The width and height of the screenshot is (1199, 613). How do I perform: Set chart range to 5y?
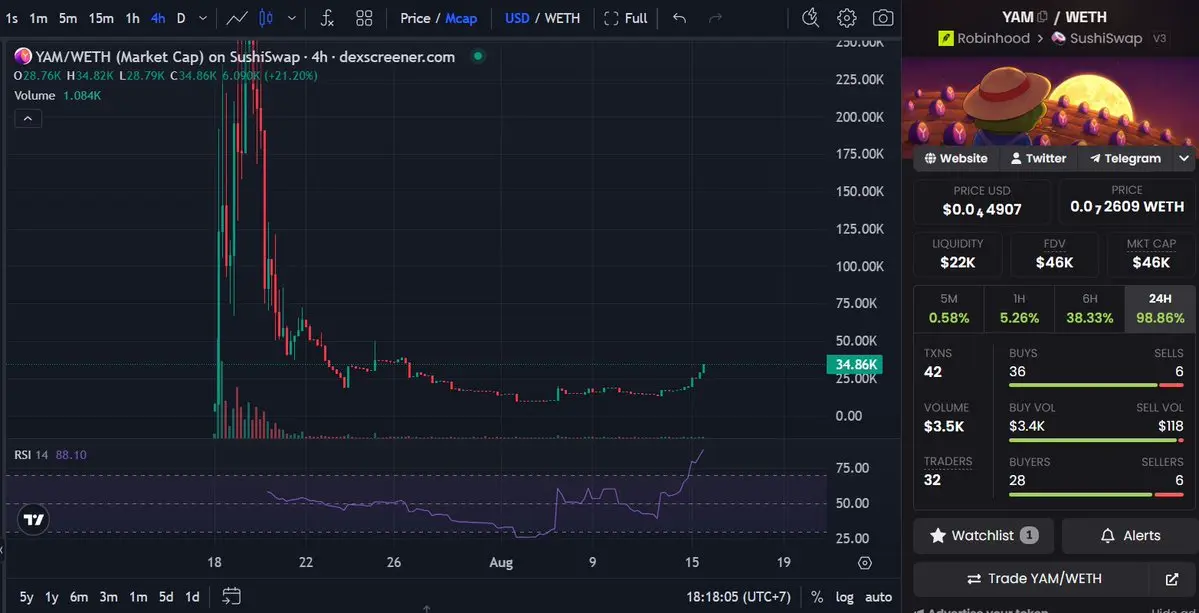point(27,597)
